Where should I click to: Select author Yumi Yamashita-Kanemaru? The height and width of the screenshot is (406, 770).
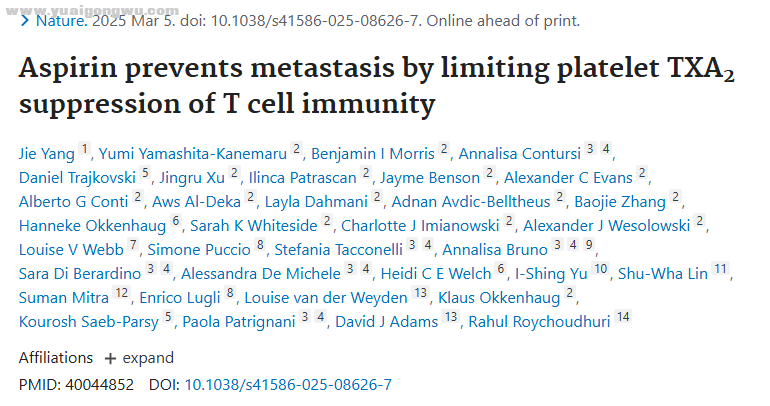(192, 154)
